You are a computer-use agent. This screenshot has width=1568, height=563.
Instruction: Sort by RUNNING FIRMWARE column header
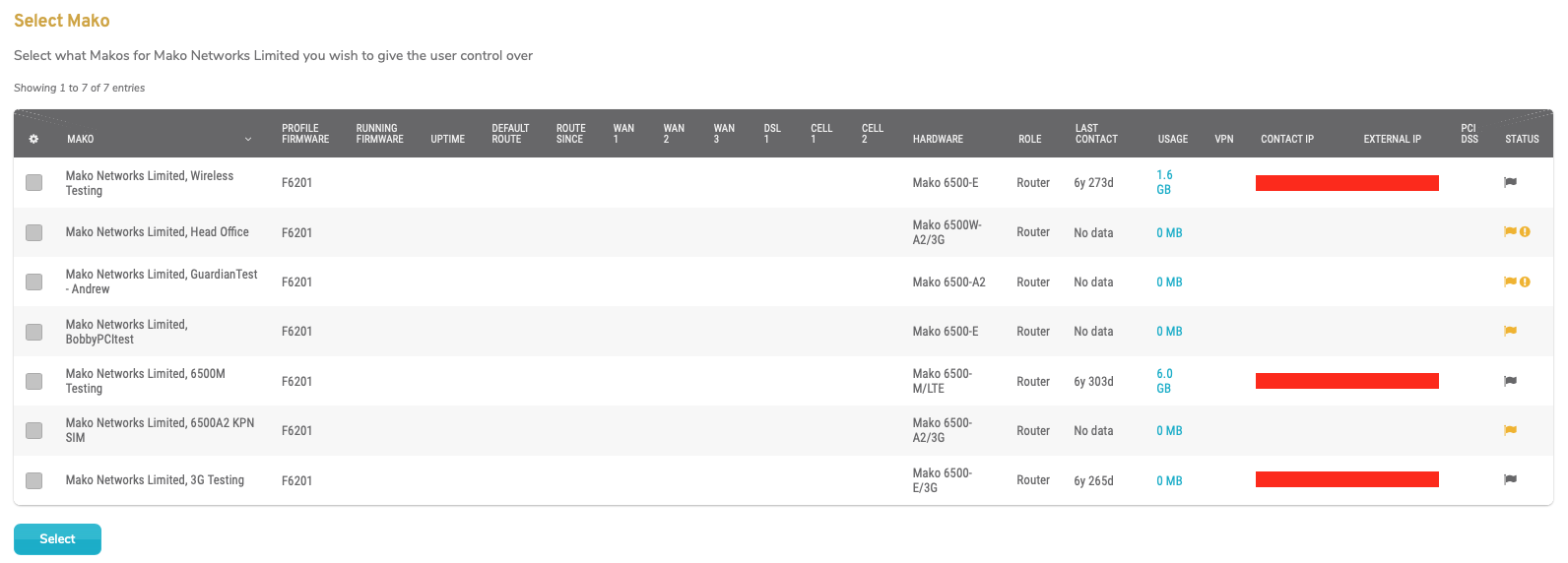(x=380, y=134)
